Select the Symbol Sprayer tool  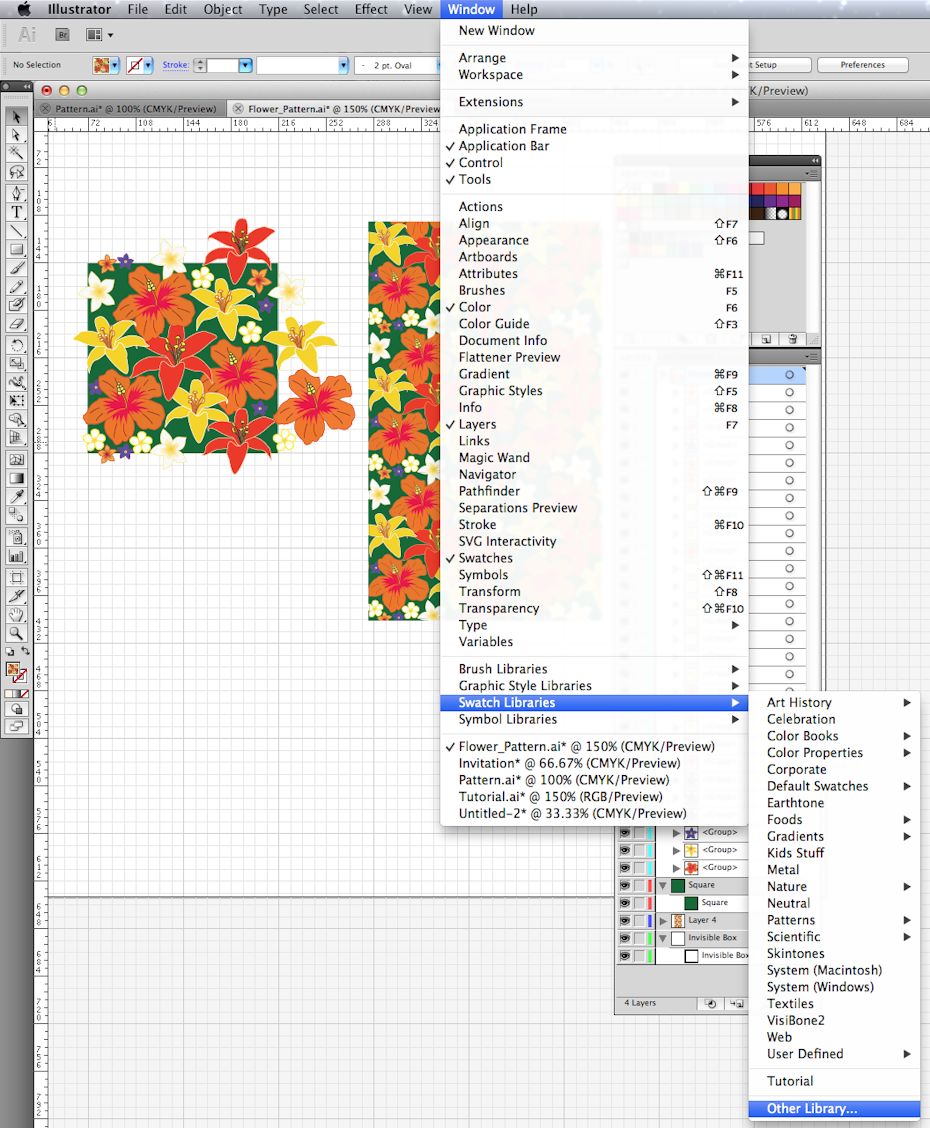[x=16, y=537]
